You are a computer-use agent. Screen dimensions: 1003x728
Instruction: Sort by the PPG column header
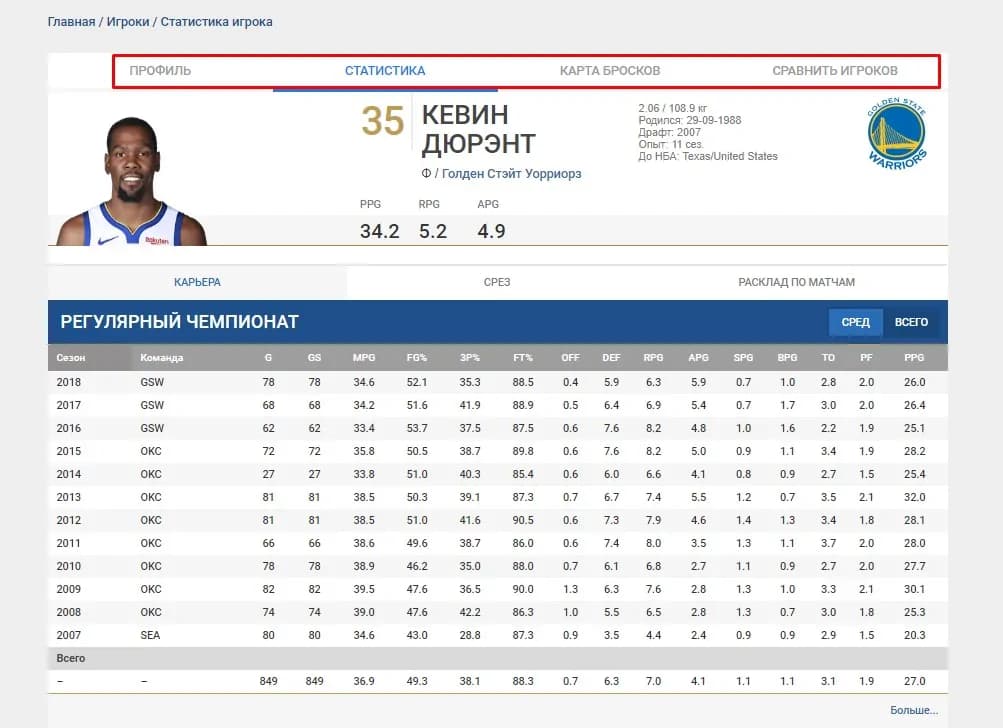point(914,358)
